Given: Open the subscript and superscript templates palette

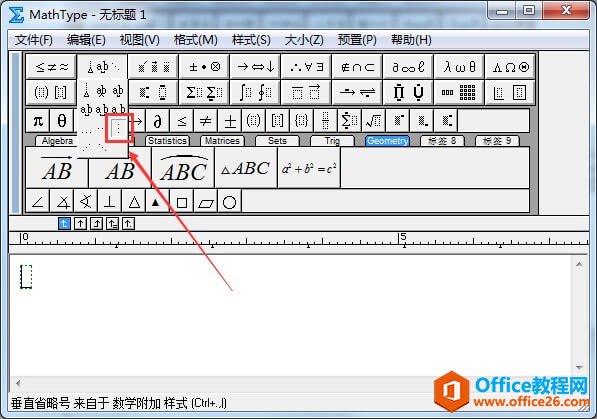Looking at the screenshot, I should pos(153,92).
